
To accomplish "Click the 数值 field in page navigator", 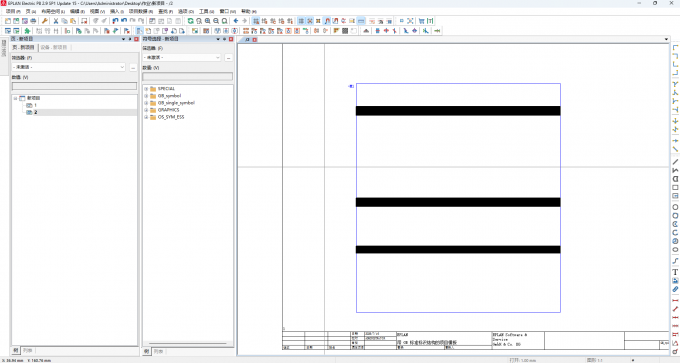I will [74, 86].
